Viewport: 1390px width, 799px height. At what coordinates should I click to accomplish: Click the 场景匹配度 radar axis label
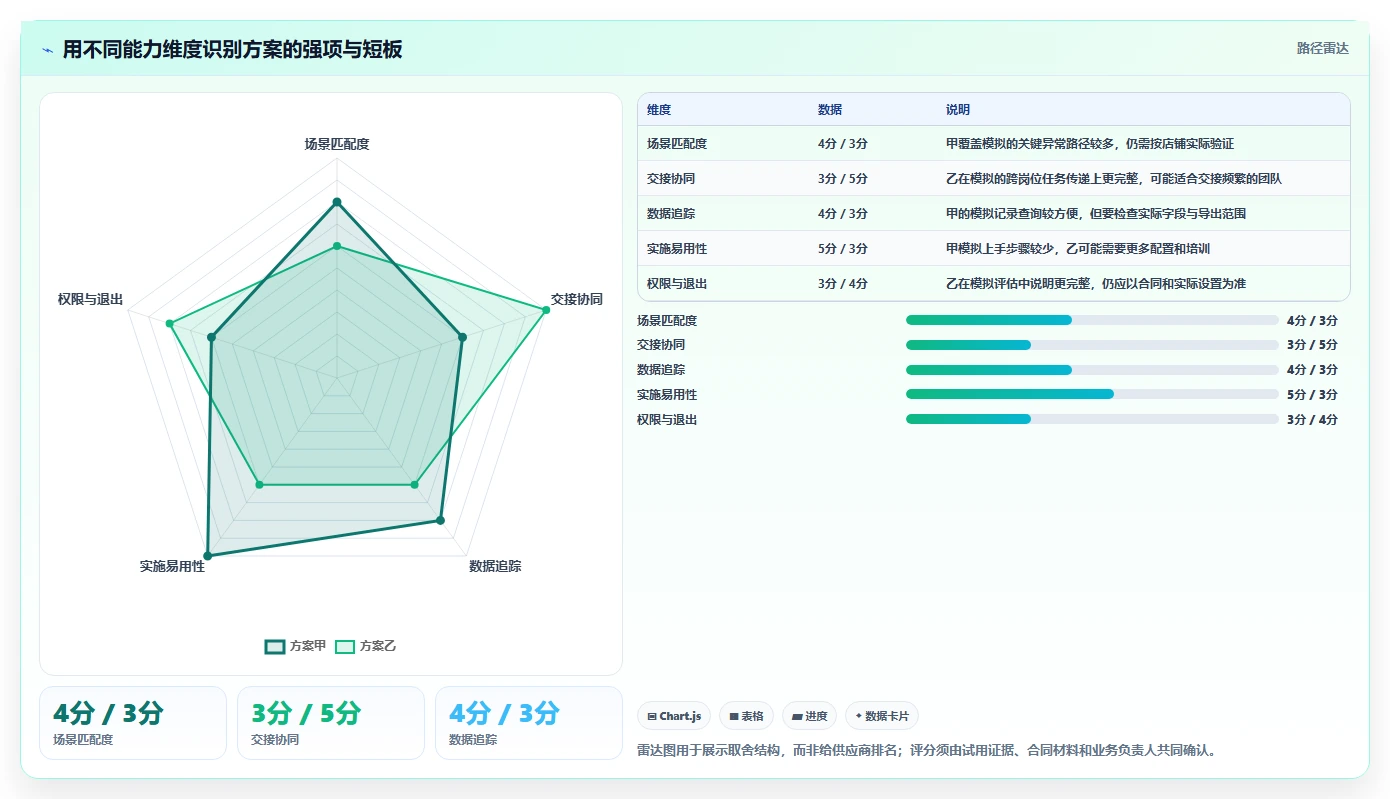click(337, 144)
